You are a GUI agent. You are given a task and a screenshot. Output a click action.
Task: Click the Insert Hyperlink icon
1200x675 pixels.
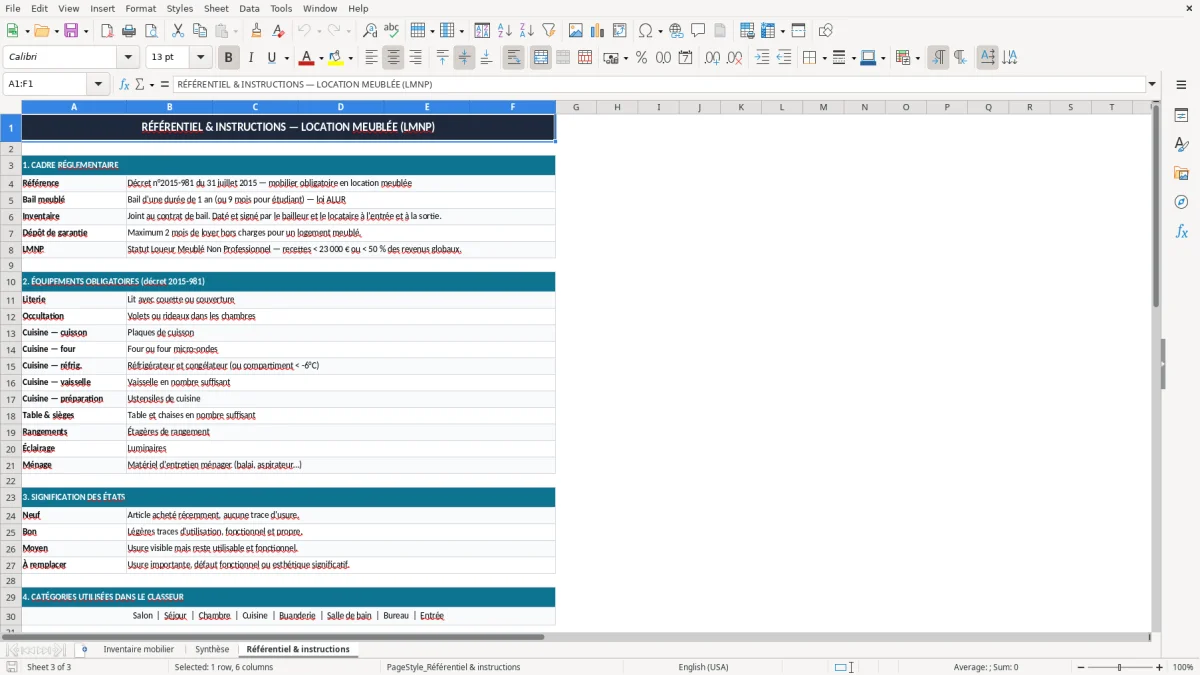tap(676, 31)
